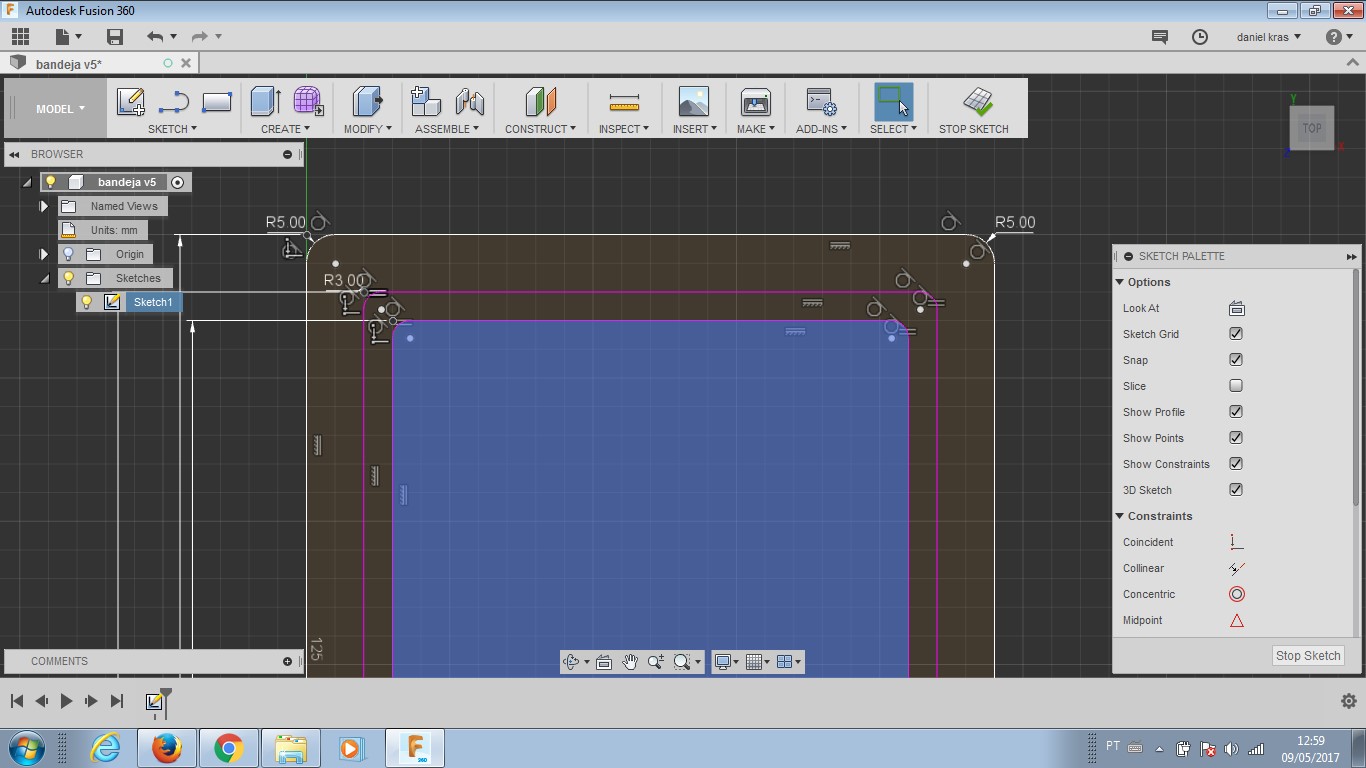Screen dimensions: 1366x768
Task: Play the design timeline
Action: pos(66,701)
